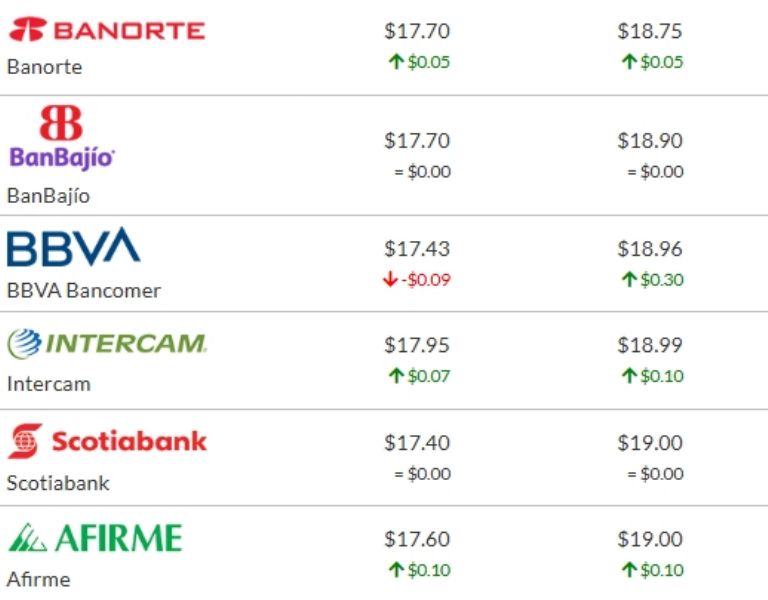Click the red down arrow for BBVA
Viewport: 768px width, 600px height.
point(390,280)
